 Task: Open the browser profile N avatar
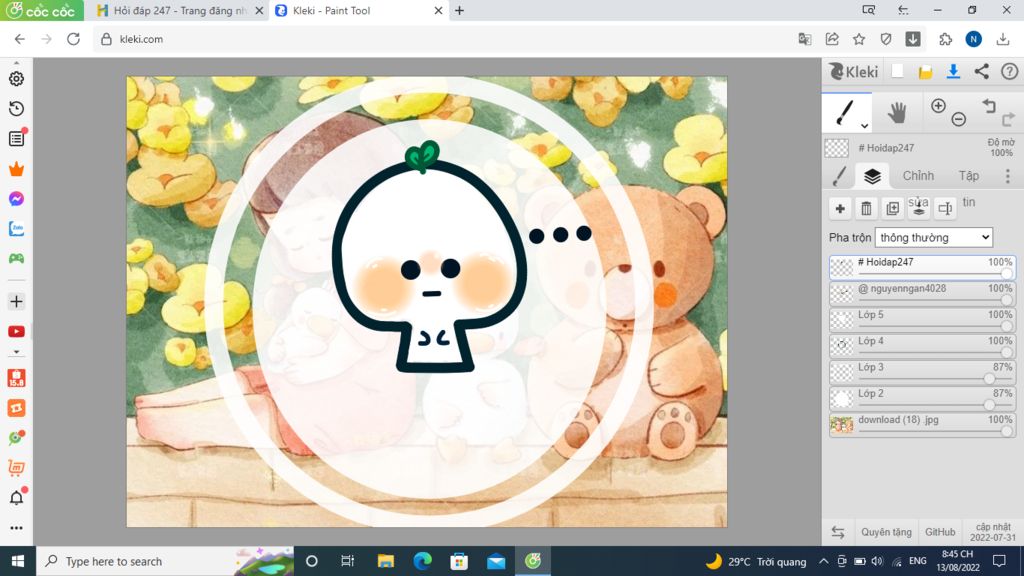(974, 39)
